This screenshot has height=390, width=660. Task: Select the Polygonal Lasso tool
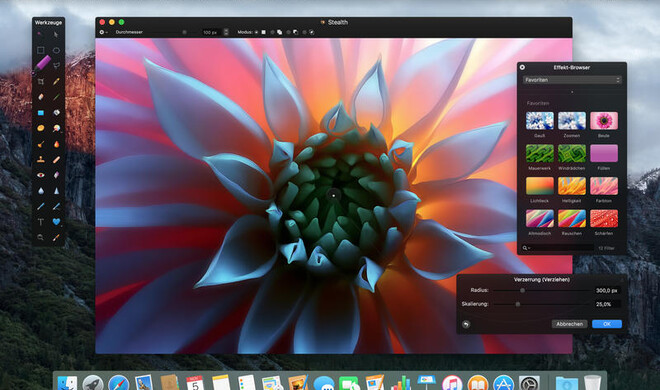(x=56, y=66)
